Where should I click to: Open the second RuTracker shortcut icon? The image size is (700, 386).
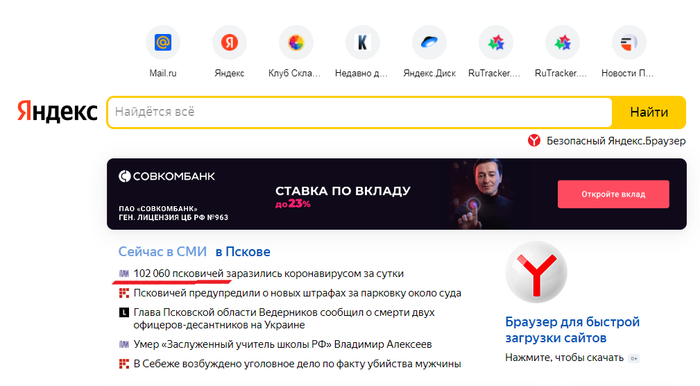(x=562, y=43)
